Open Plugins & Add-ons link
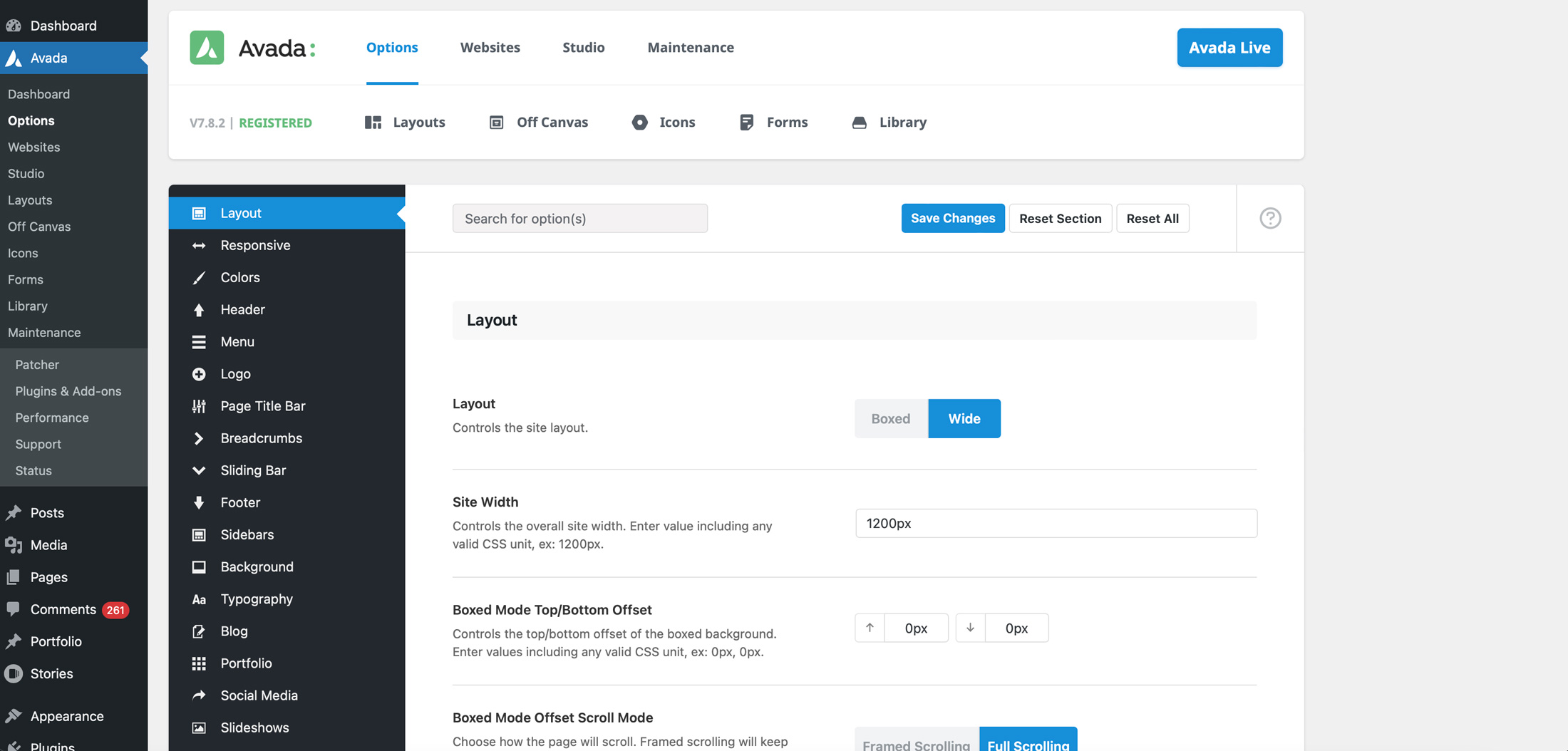The width and height of the screenshot is (1568, 751). pos(68,391)
